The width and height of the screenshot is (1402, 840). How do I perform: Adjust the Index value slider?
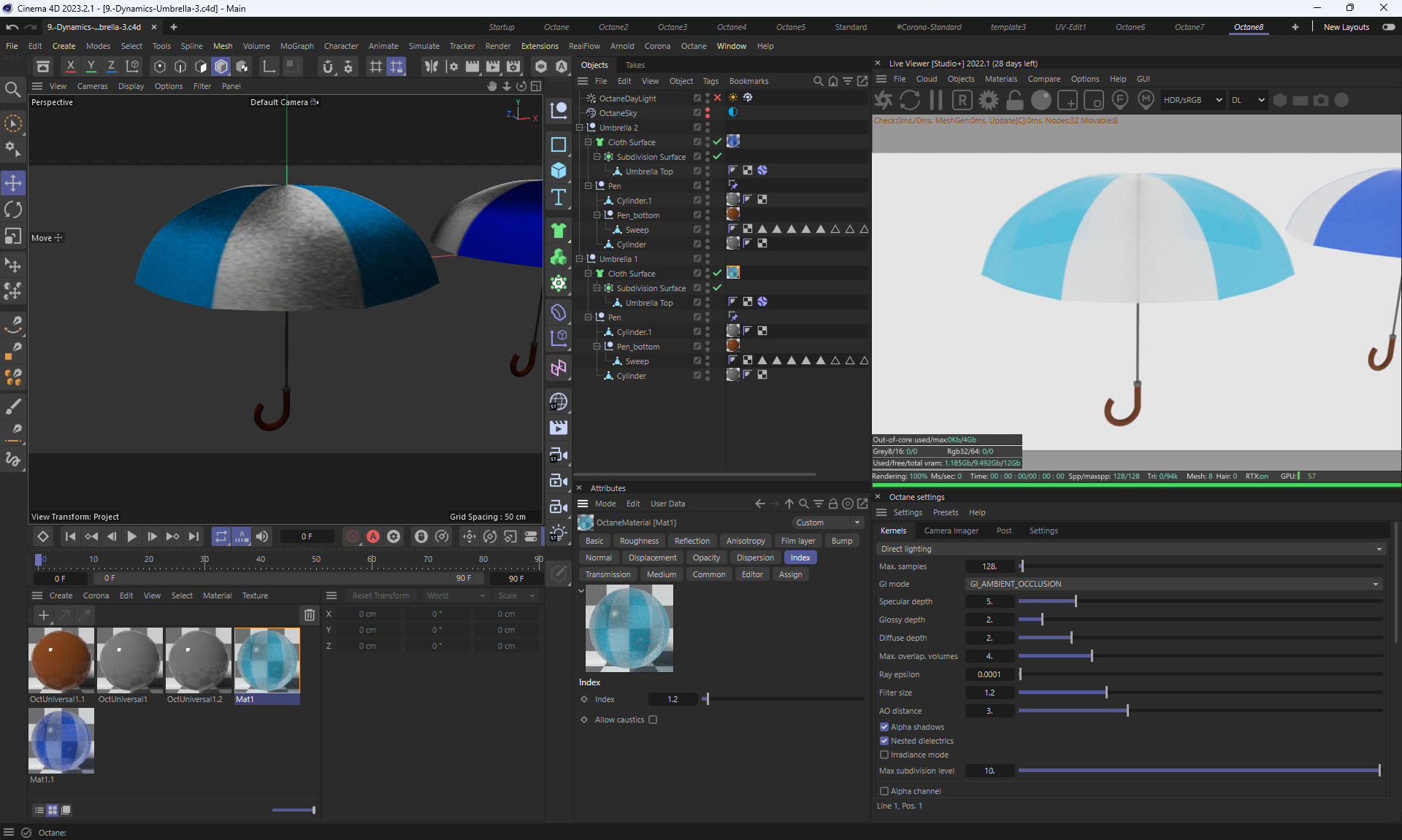pos(706,699)
